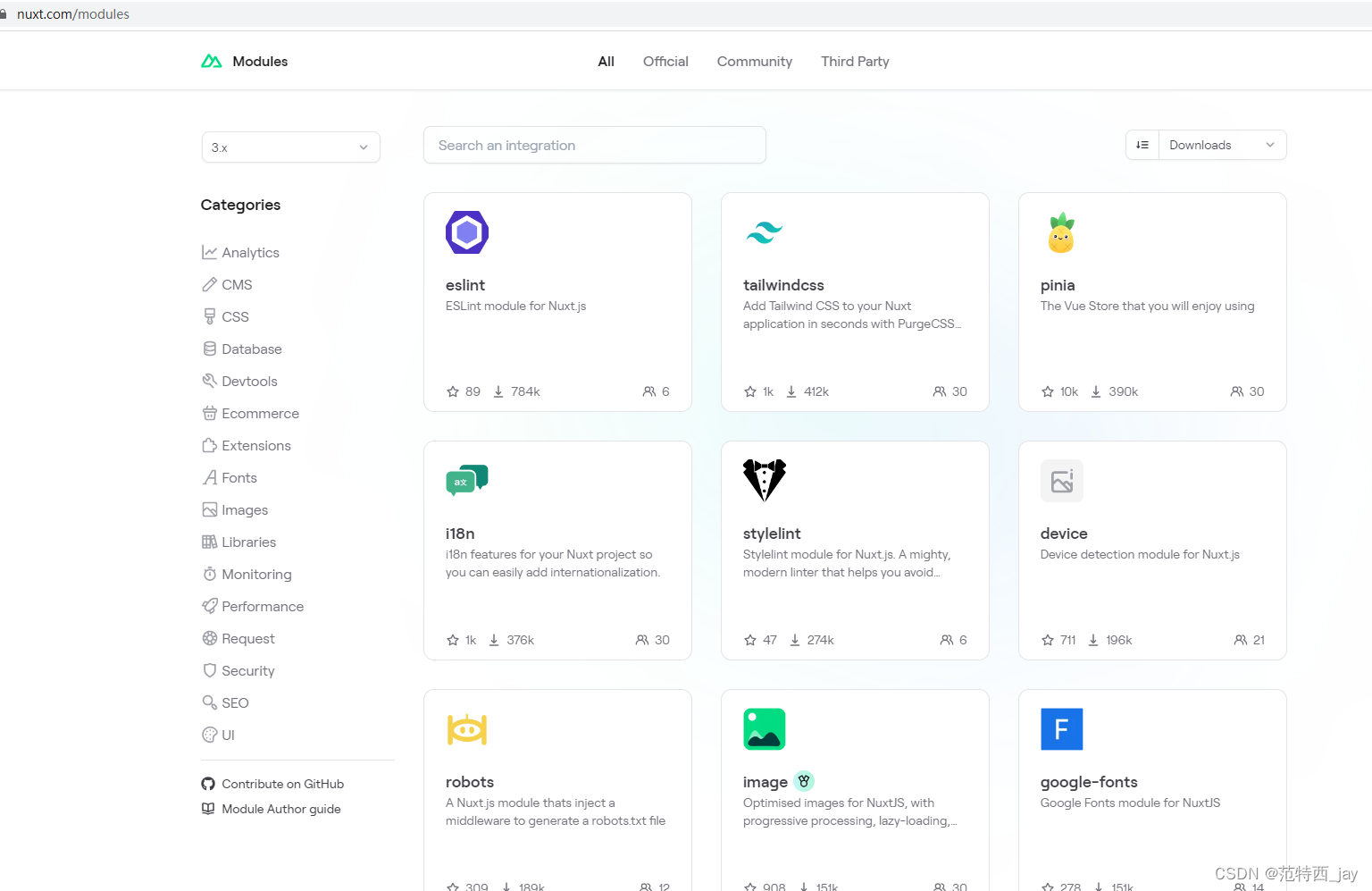Open the stylelint tuxedo icon
1372x891 pixels.
click(x=764, y=480)
